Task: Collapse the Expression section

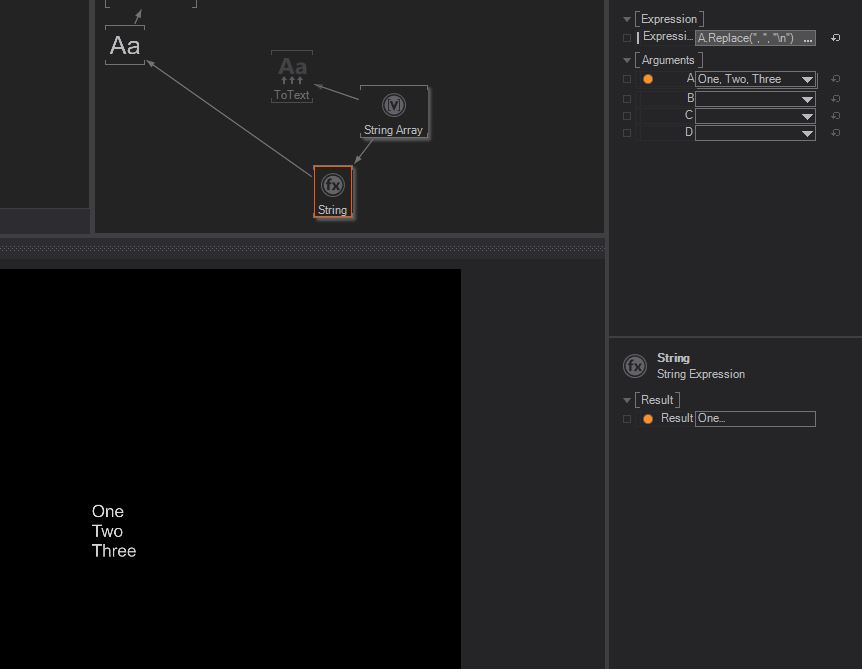Action: click(627, 19)
